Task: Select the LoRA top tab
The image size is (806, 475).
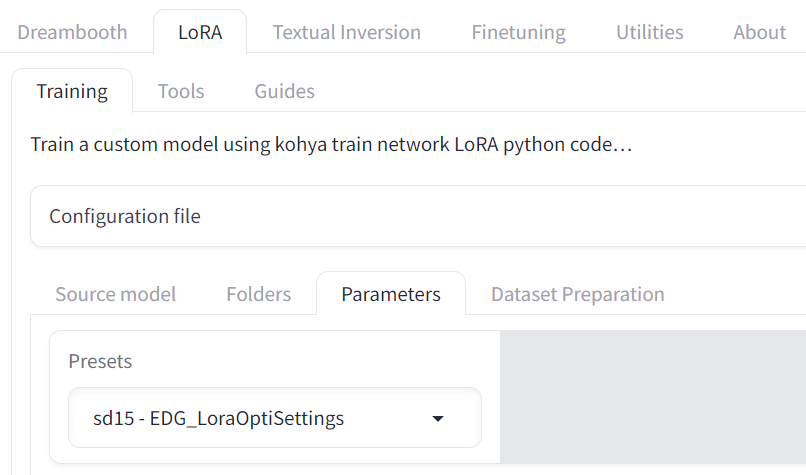Action: [x=200, y=32]
